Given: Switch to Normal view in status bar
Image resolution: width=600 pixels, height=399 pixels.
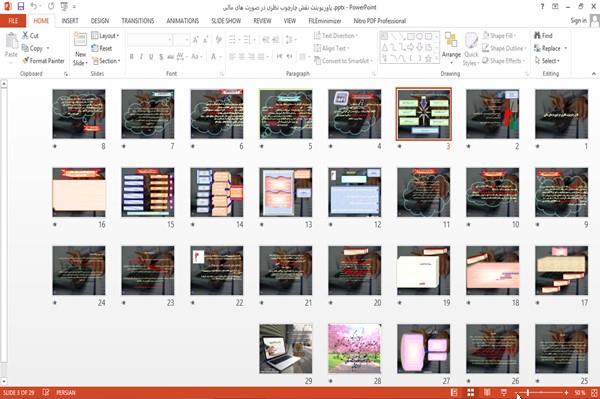Looking at the screenshot, I should pyautogui.click(x=454, y=392).
